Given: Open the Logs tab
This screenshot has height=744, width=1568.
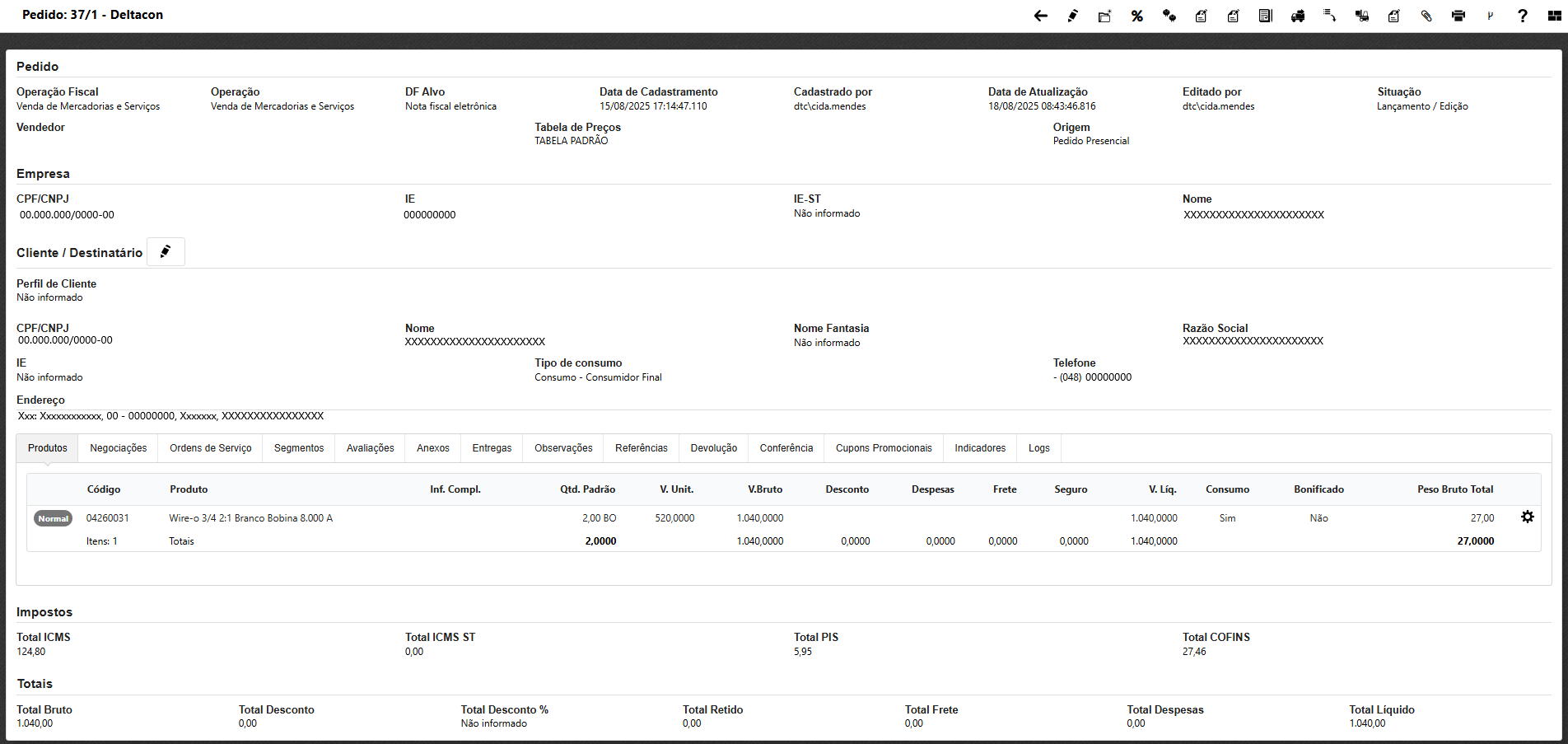Looking at the screenshot, I should pos(1038,448).
